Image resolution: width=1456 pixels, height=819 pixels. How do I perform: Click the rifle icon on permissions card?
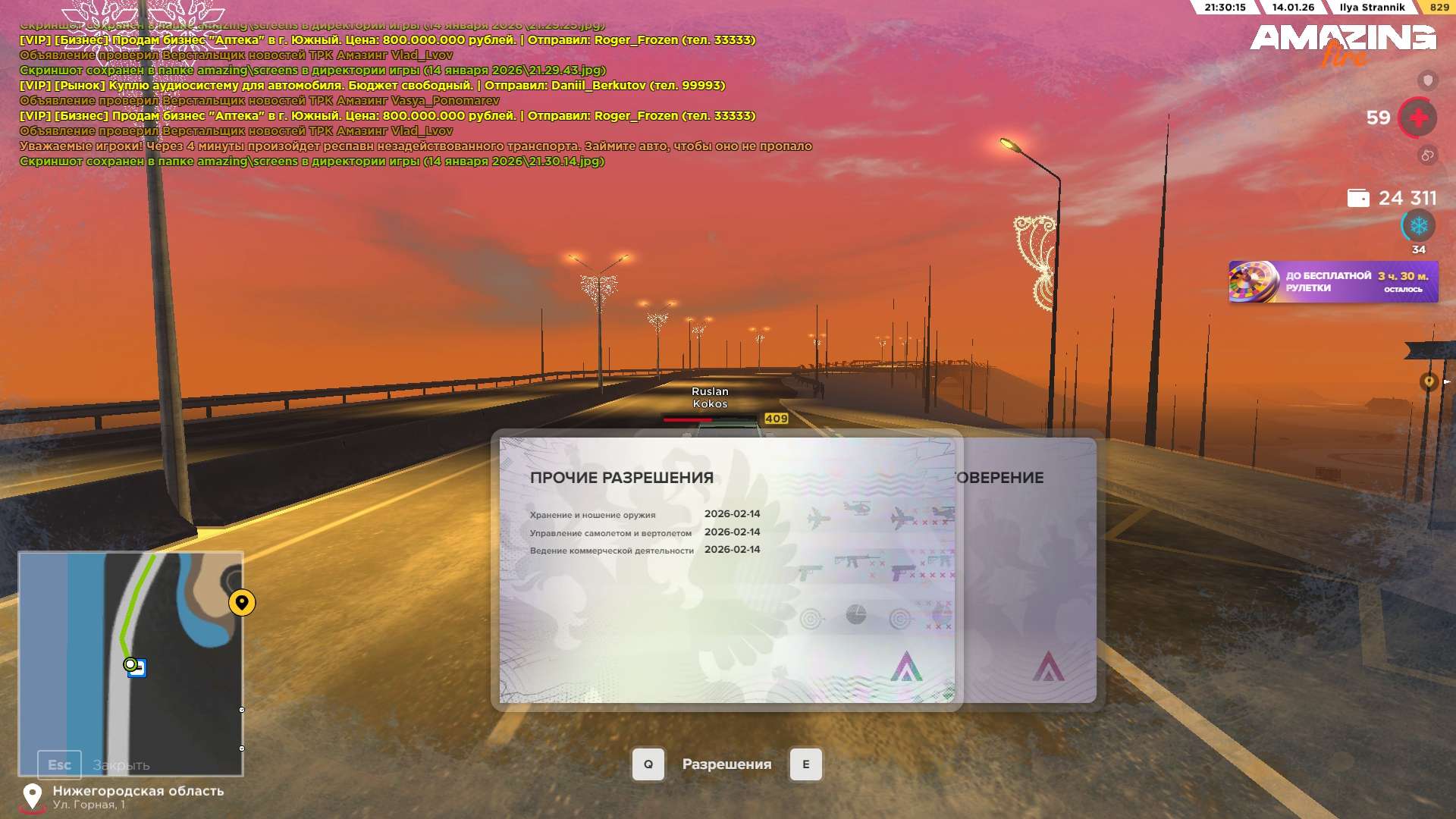(x=856, y=562)
